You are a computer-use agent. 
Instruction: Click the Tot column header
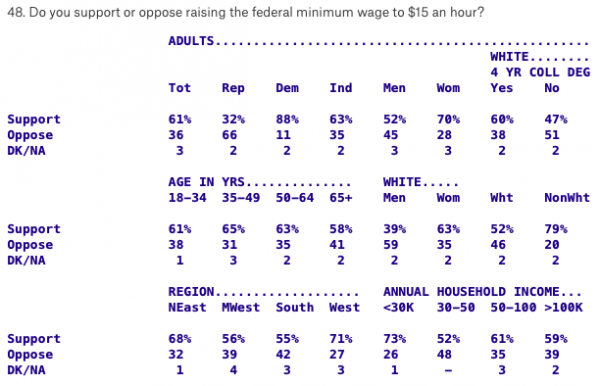coord(179,88)
